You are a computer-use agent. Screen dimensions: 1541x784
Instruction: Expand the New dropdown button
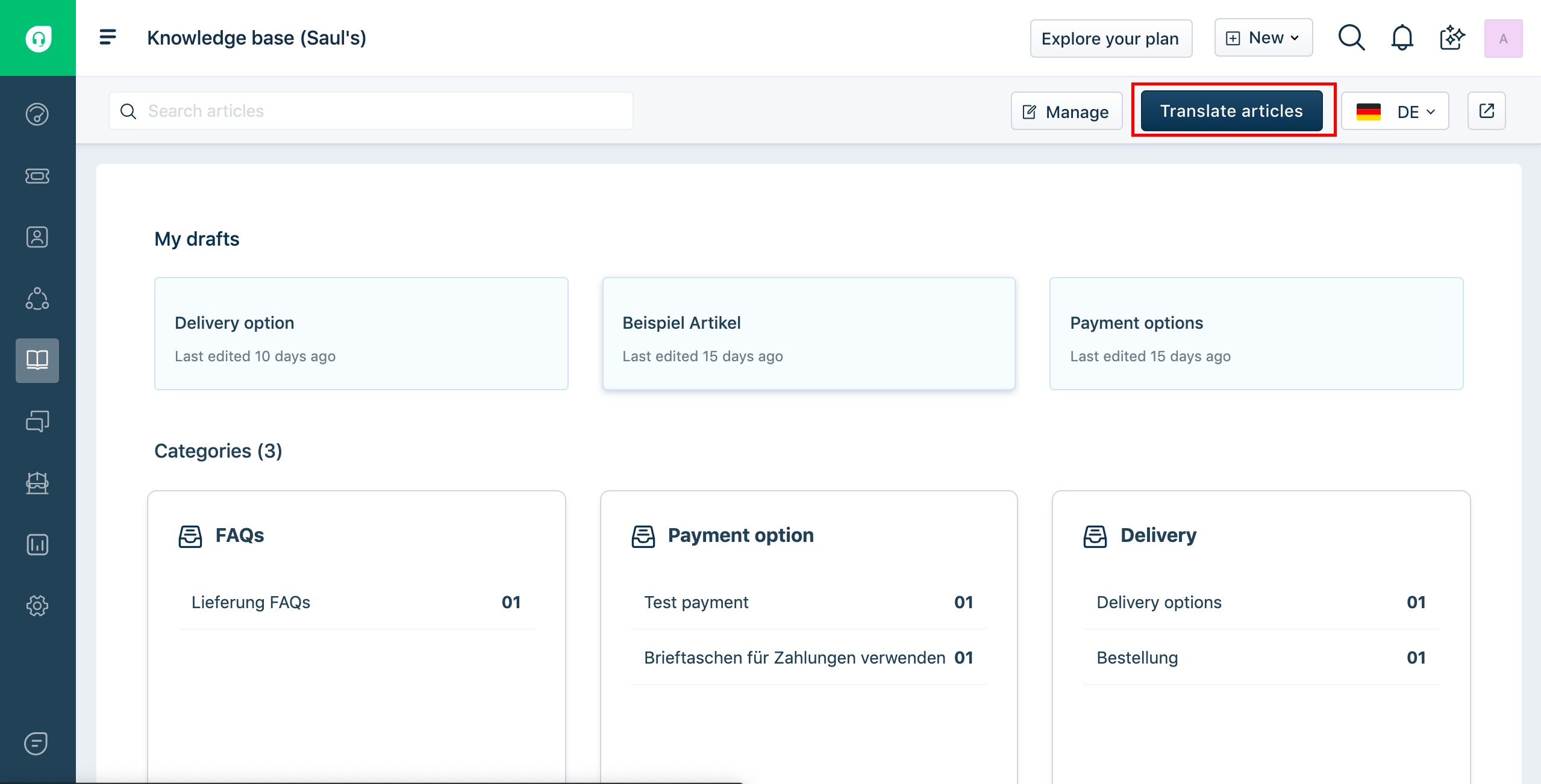point(1263,38)
